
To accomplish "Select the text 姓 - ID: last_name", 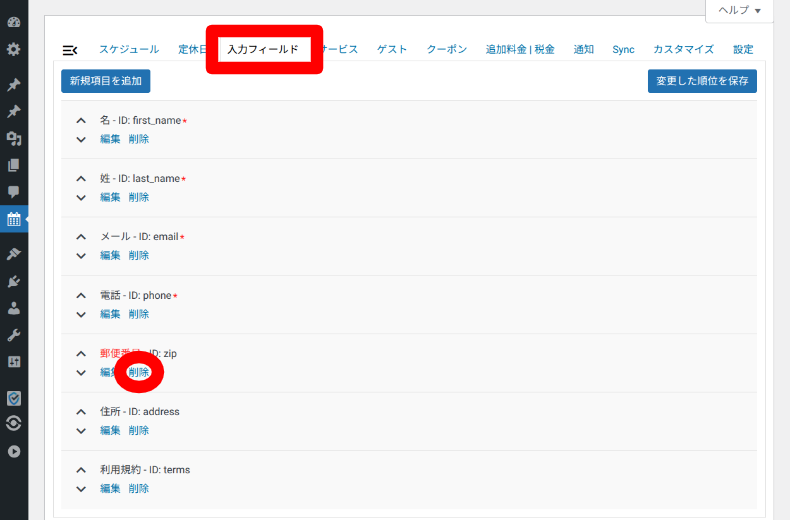I will [x=140, y=178].
